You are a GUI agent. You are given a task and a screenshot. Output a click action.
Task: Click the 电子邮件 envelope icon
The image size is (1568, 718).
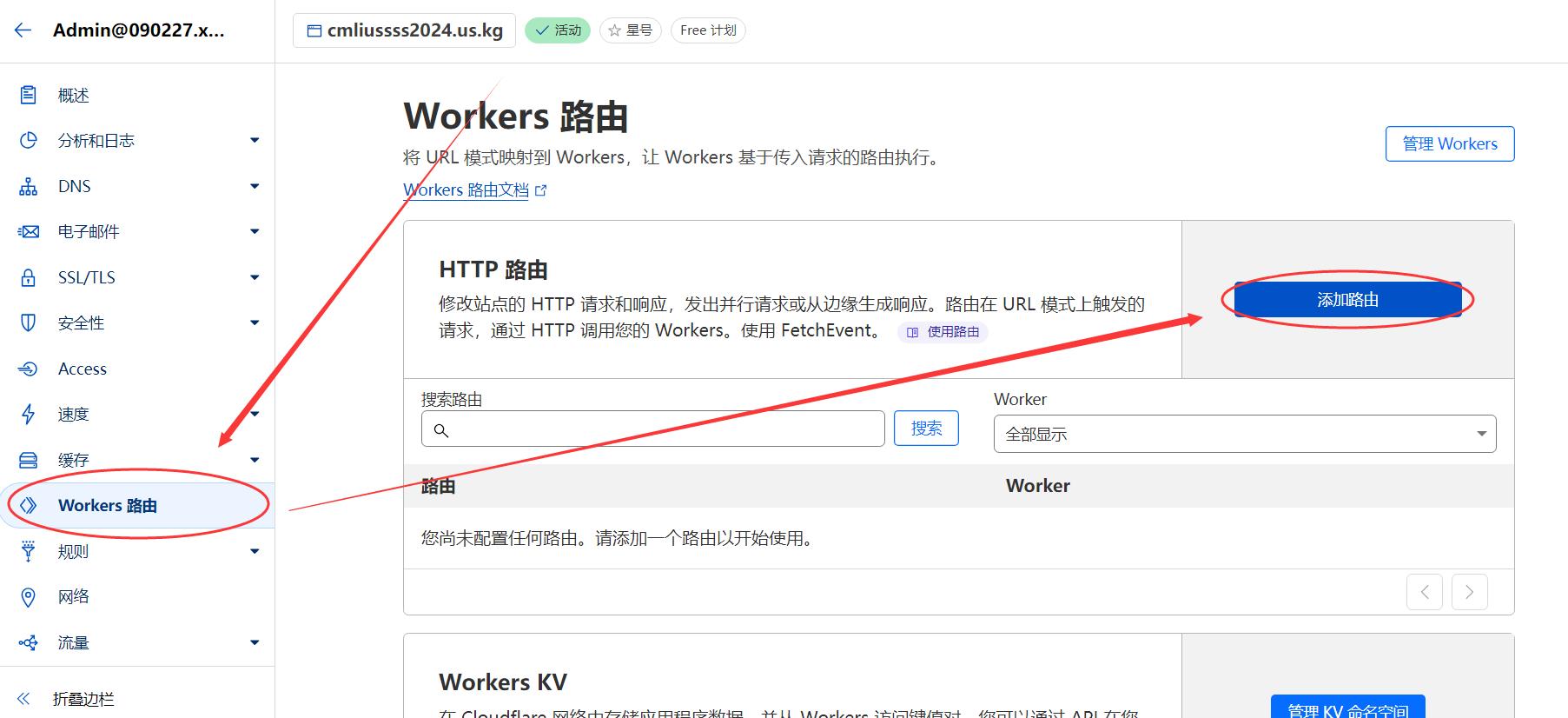(x=29, y=232)
